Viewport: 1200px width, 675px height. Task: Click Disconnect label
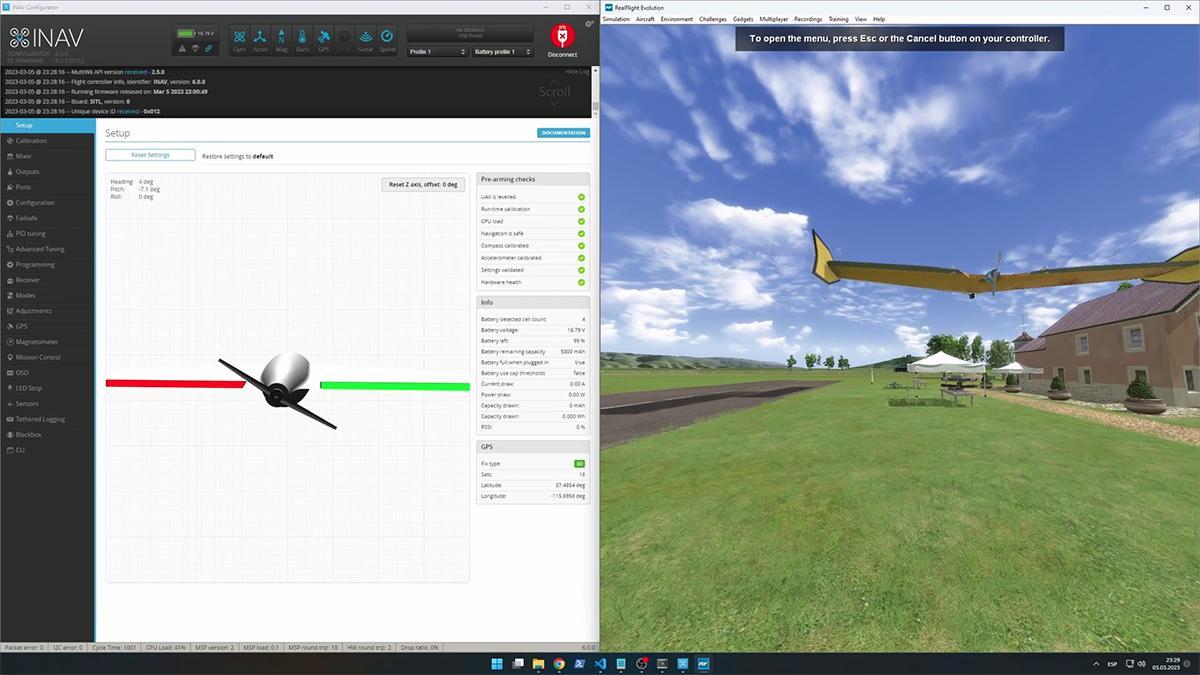click(x=562, y=55)
